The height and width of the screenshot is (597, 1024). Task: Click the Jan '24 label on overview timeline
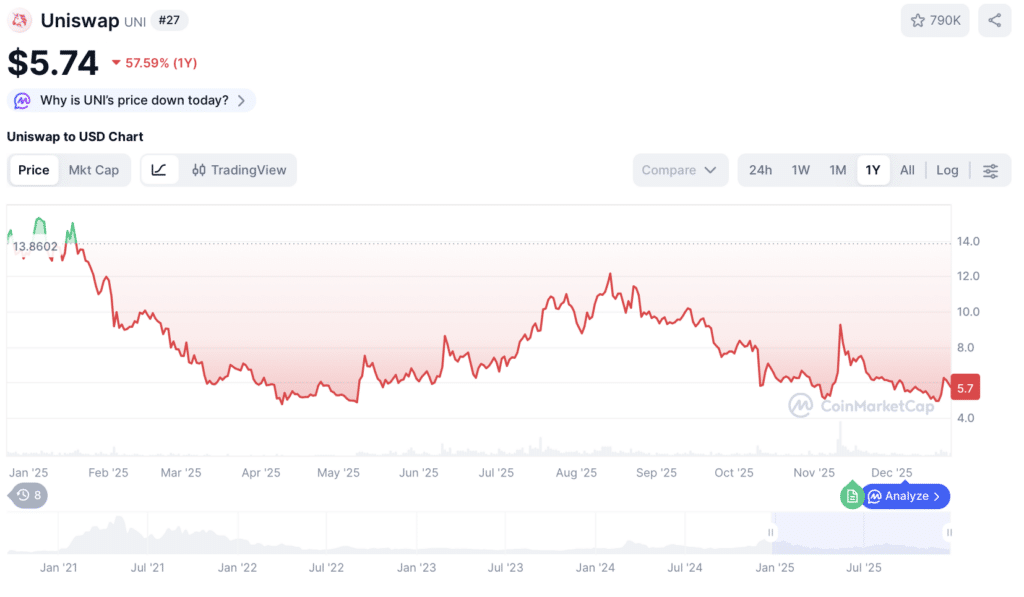point(595,568)
